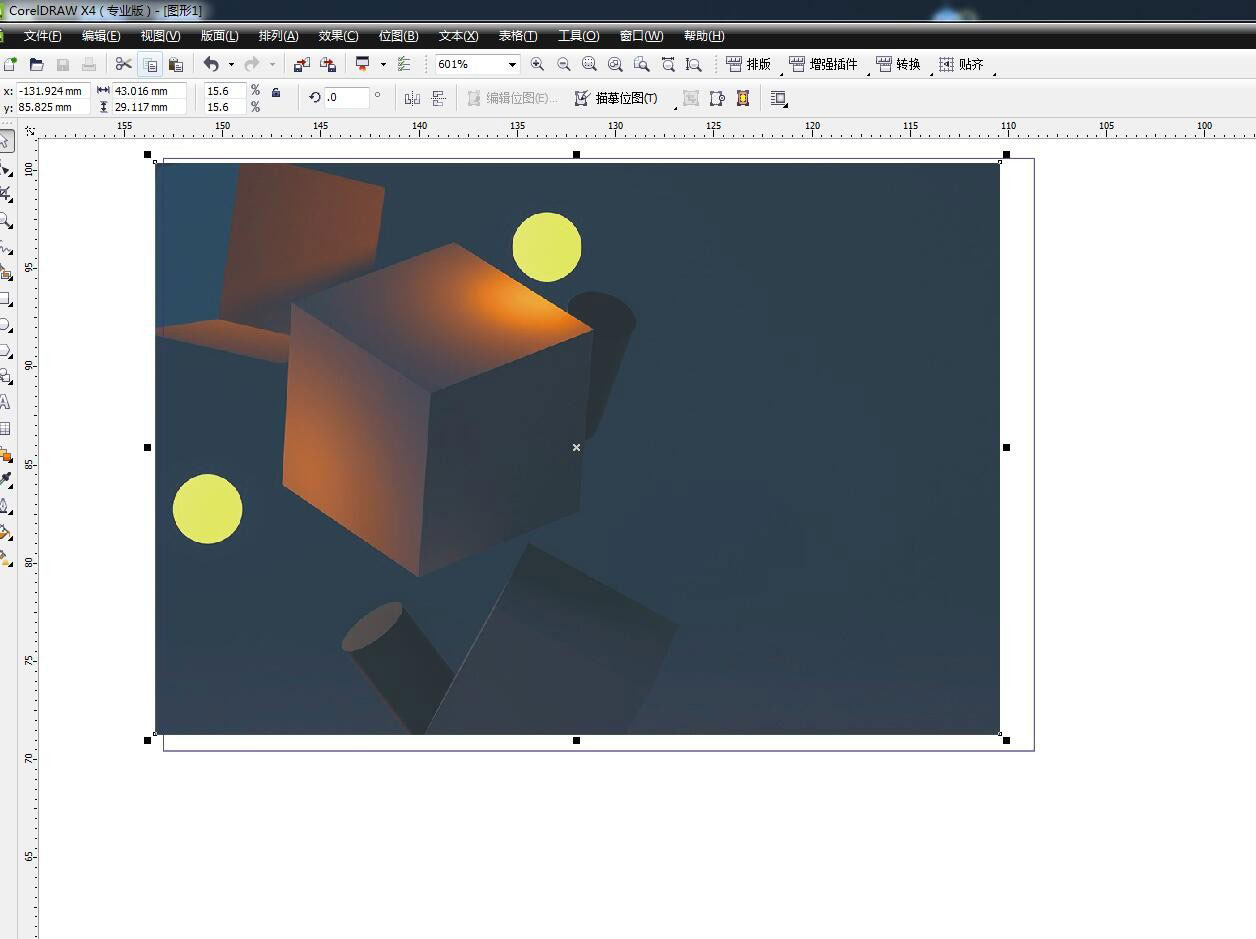This screenshot has height=939, width=1256.
Task: Expand the undo history dropdown arrow
Action: point(231,65)
